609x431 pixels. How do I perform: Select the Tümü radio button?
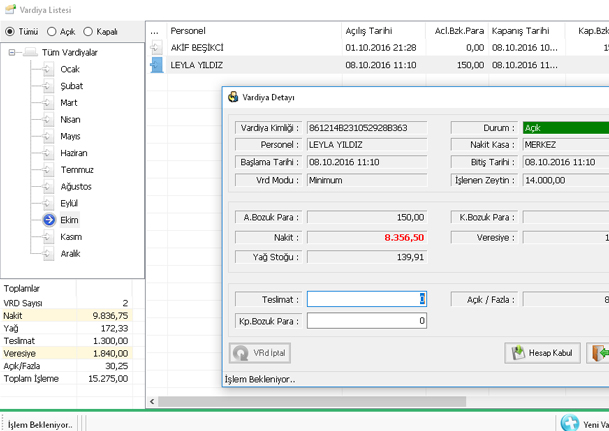coord(10,31)
